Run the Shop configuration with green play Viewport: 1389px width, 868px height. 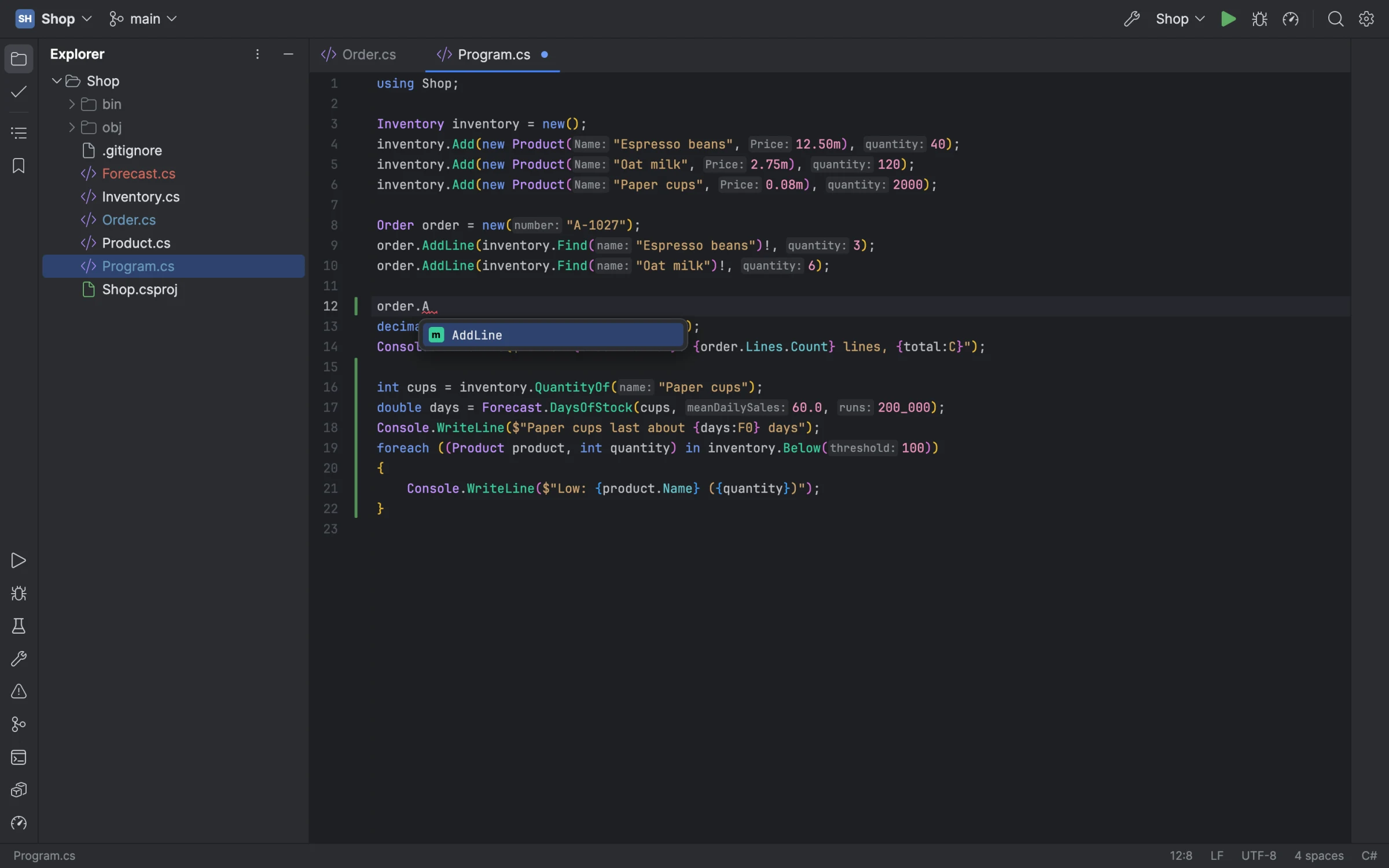(x=1228, y=19)
